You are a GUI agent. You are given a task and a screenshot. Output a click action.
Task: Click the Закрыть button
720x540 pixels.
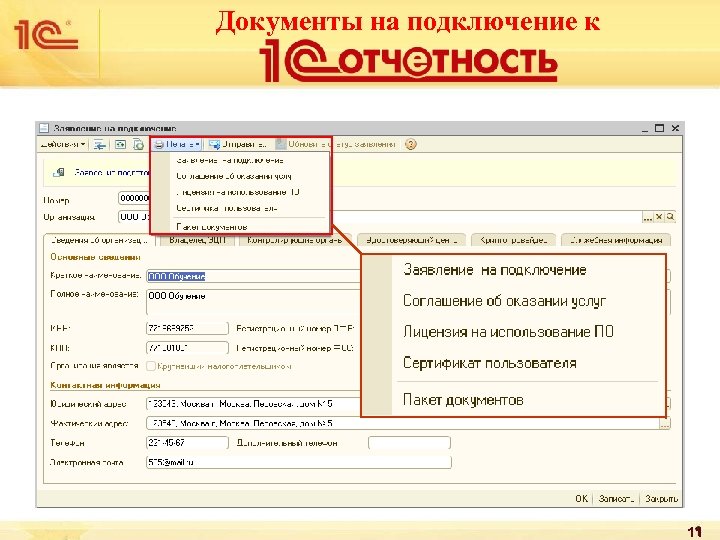(x=661, y=499)
